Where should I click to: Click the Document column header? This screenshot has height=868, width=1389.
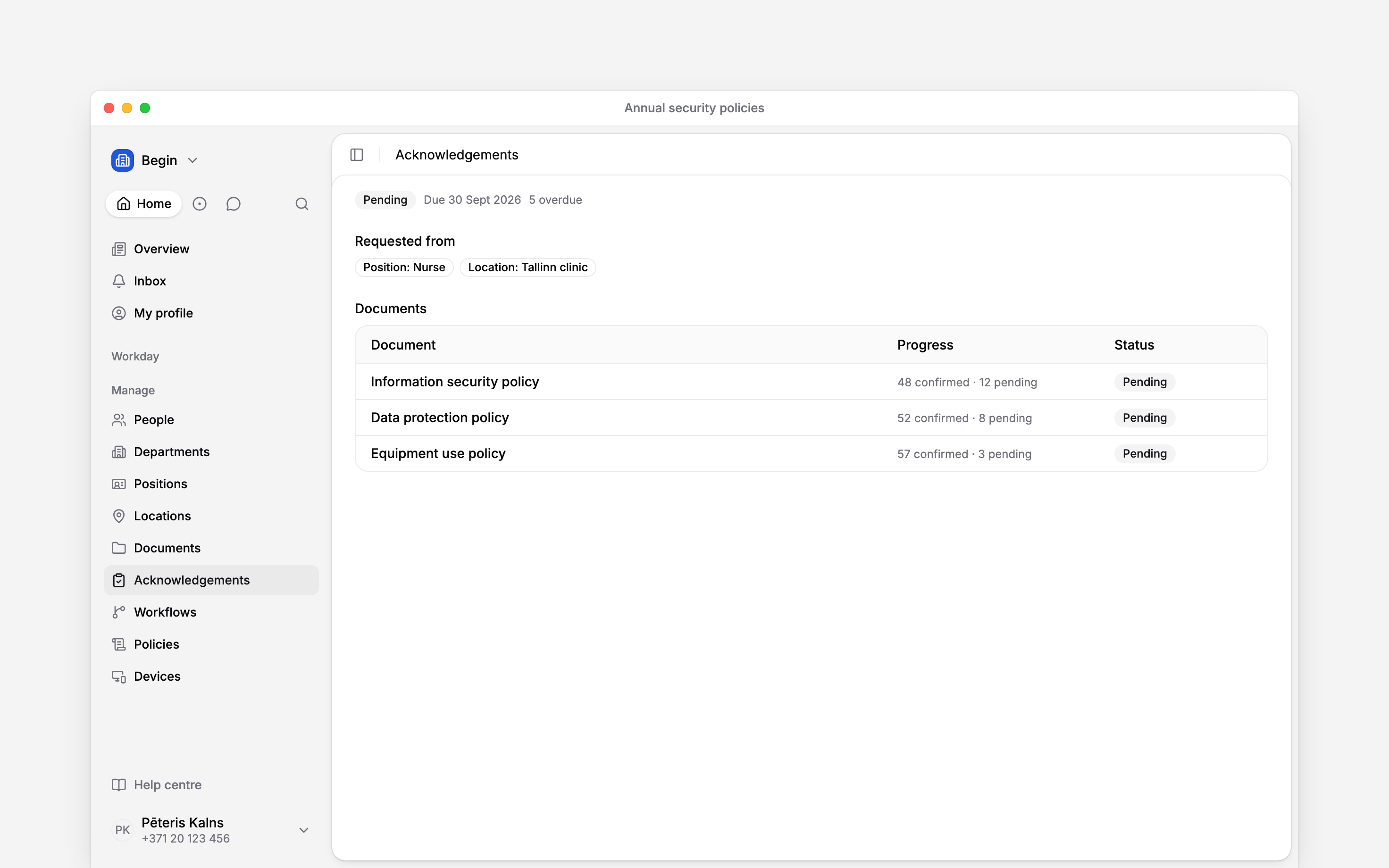pos(403,345)
